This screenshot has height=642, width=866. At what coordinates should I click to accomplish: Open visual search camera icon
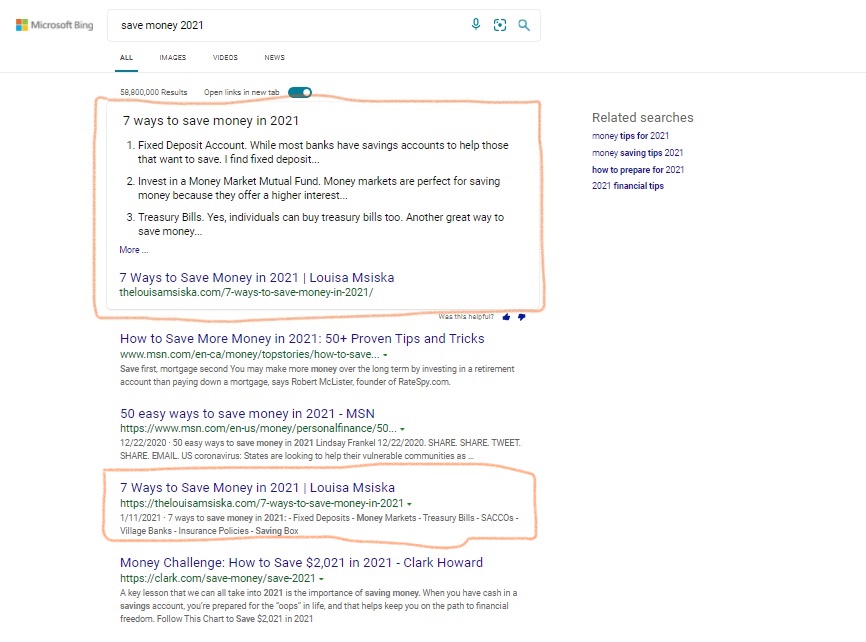(x=500, y=25)
